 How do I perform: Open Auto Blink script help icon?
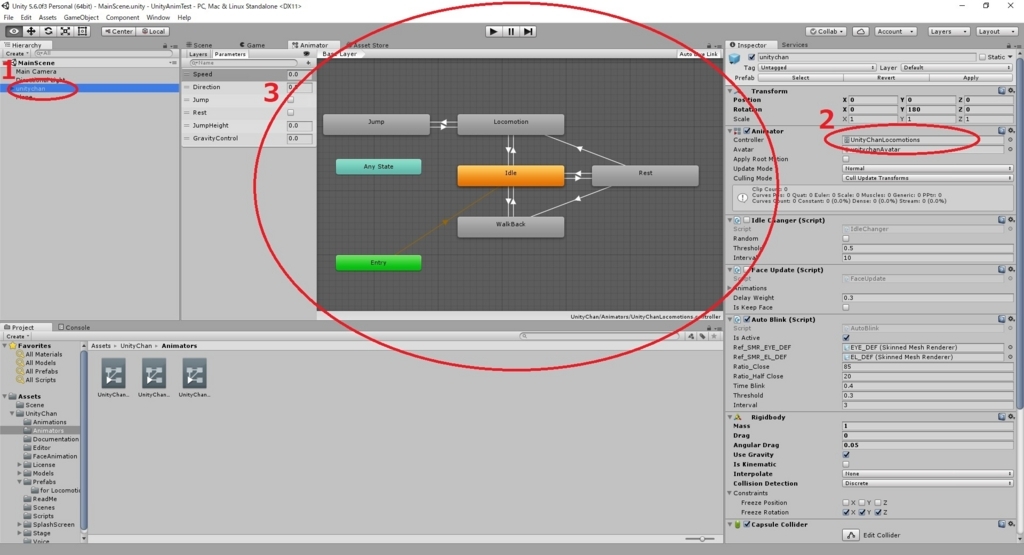(1002, 319)
